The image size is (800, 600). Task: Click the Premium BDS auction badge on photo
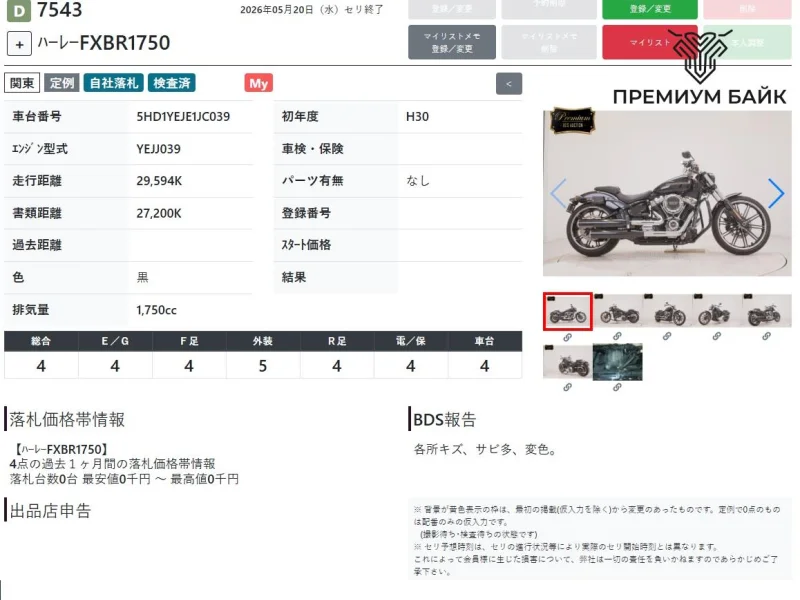(572, 120)
